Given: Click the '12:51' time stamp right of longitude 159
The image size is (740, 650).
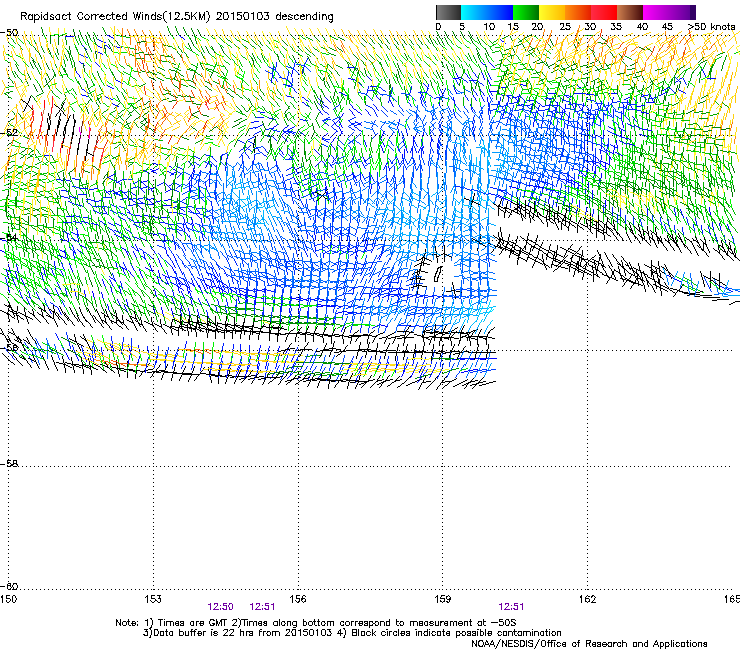Looking at the screenshot, I should tap(511, 607).
